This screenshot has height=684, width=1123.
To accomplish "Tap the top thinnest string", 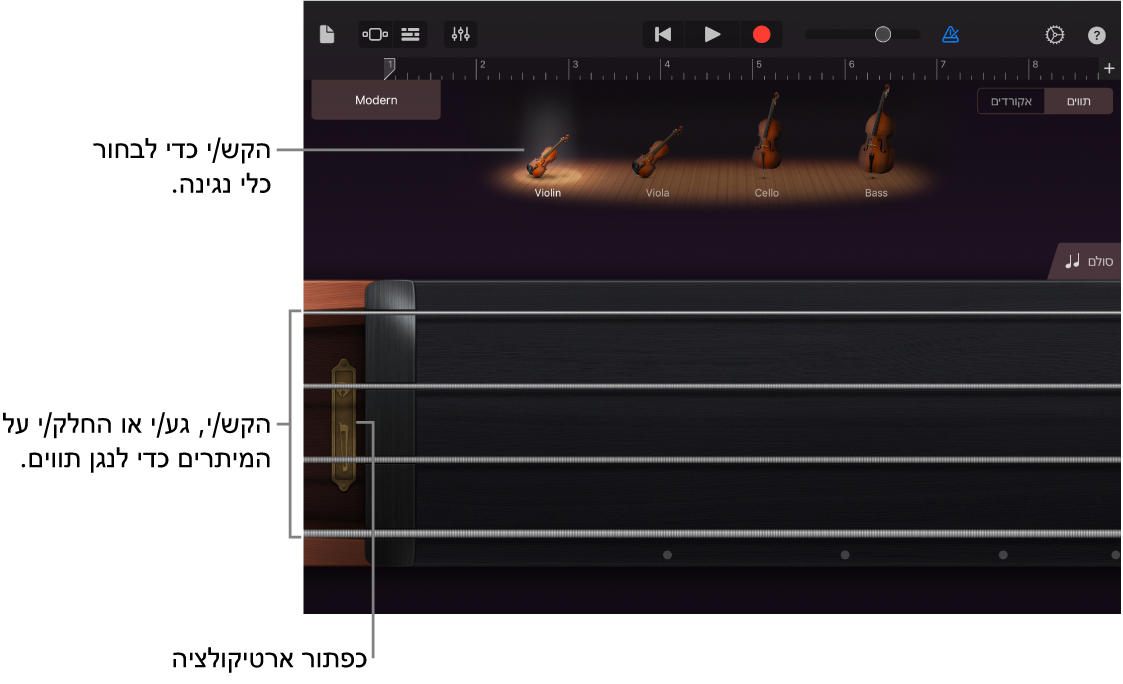I will (713, 313).
